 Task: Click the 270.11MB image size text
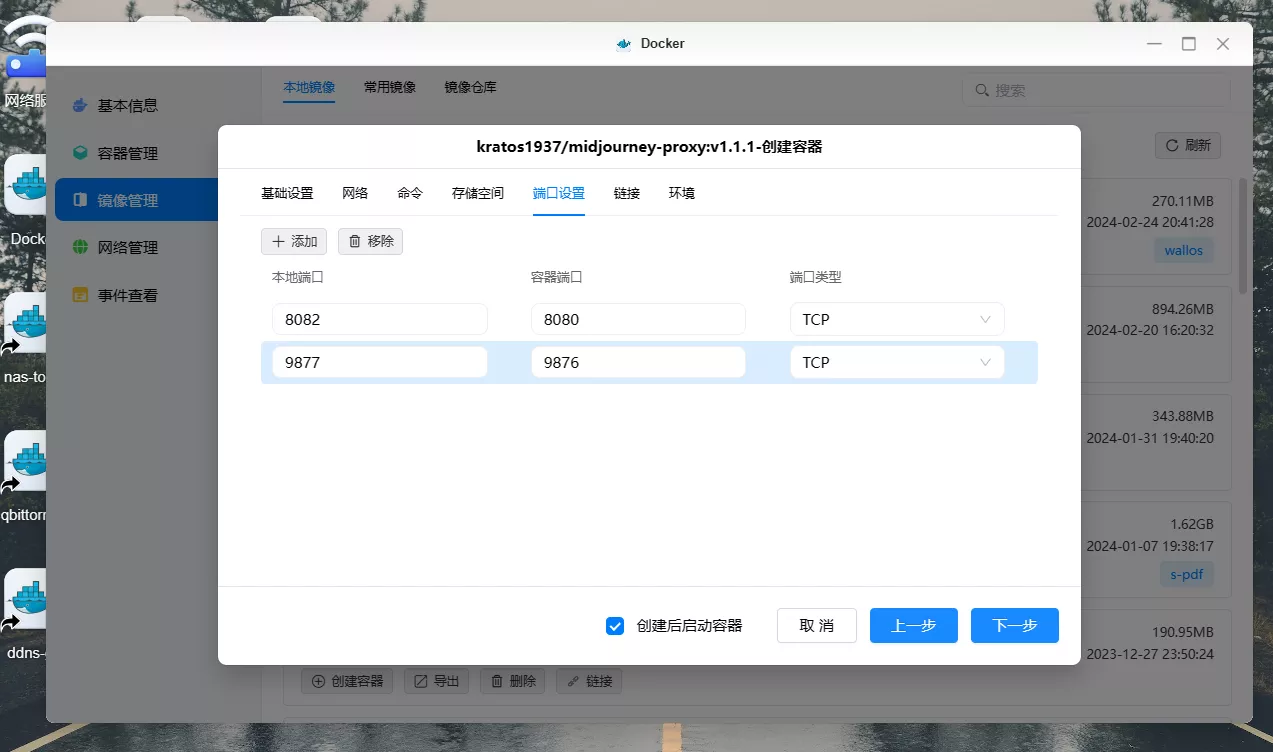pos(1183,201)
